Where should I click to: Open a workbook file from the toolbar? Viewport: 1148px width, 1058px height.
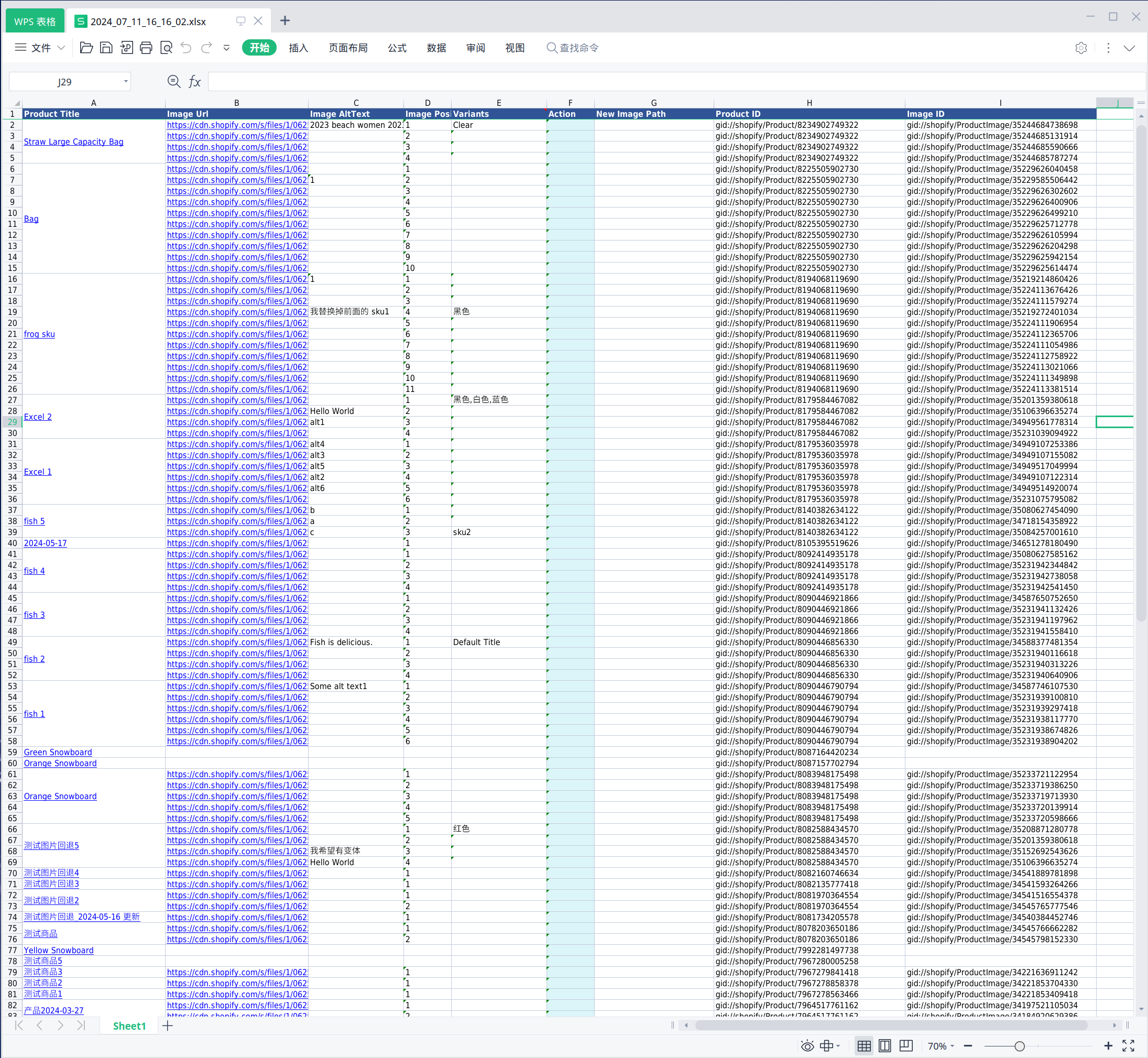[x=86, y=48]
